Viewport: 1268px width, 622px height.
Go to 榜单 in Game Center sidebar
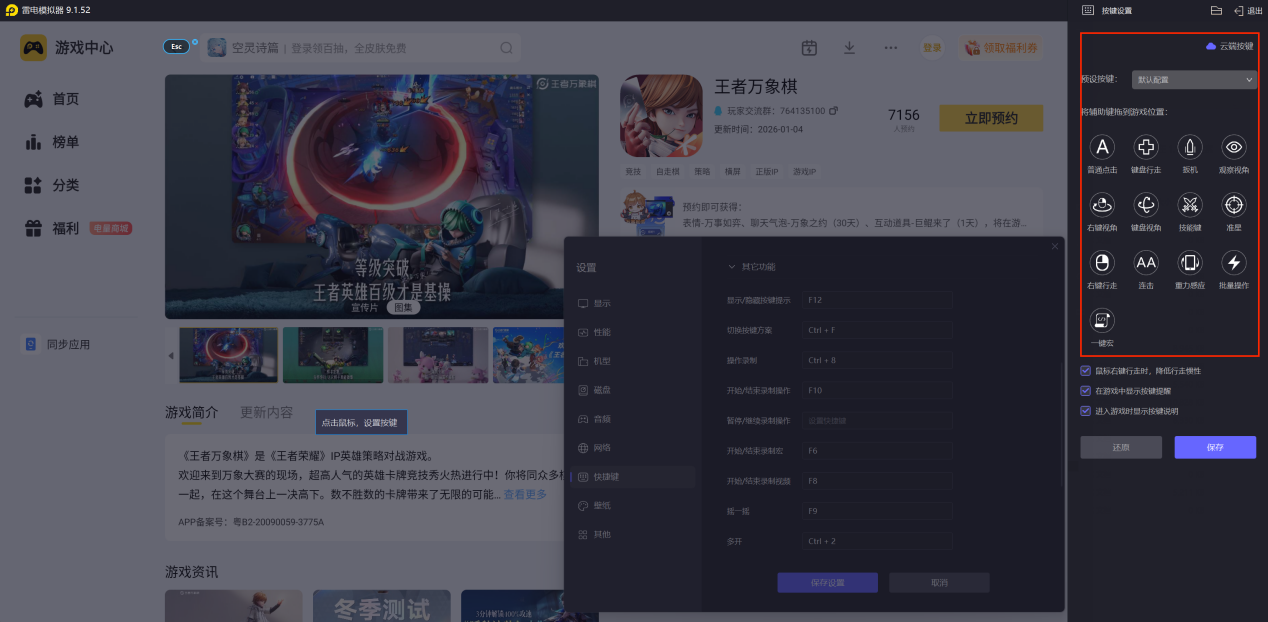(x=52, y=142)
